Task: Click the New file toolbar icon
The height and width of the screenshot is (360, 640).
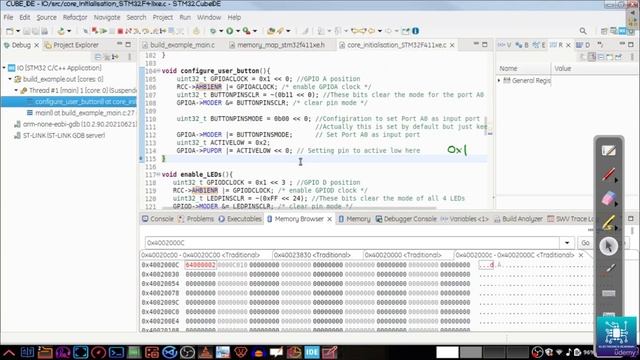Action: coord(9,31)
